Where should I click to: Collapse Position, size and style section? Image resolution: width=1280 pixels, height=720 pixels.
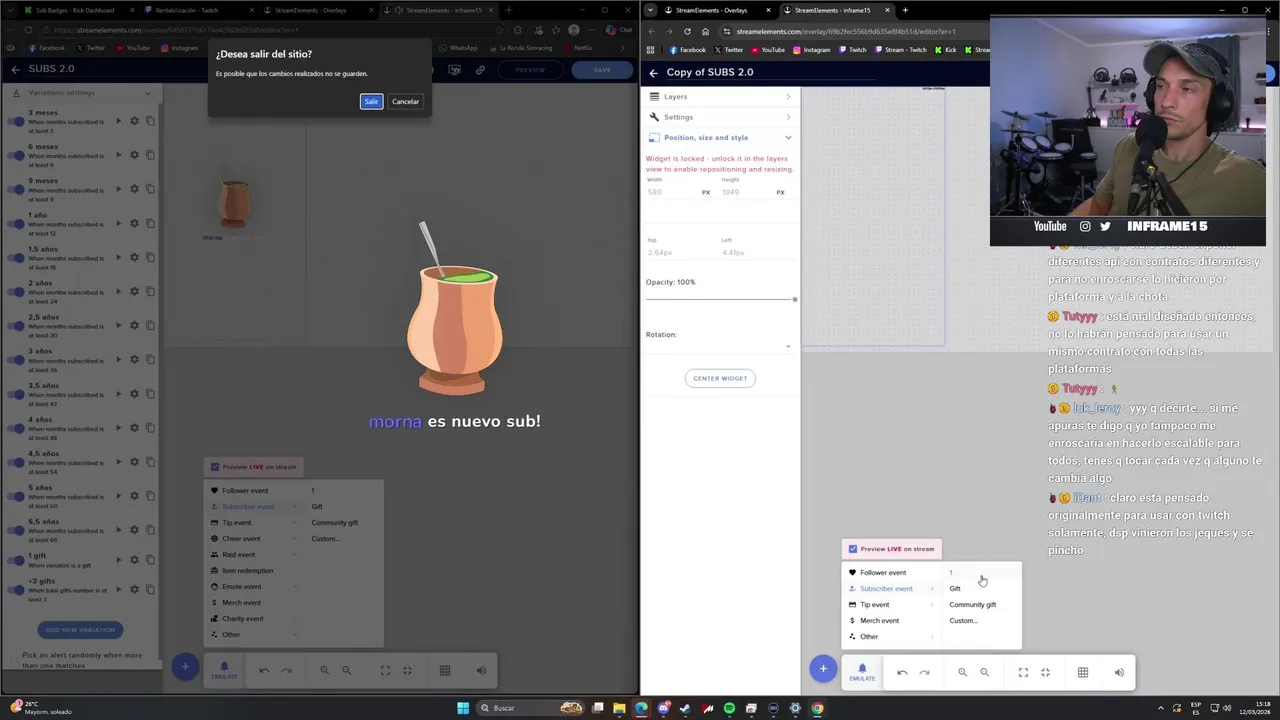720,137
